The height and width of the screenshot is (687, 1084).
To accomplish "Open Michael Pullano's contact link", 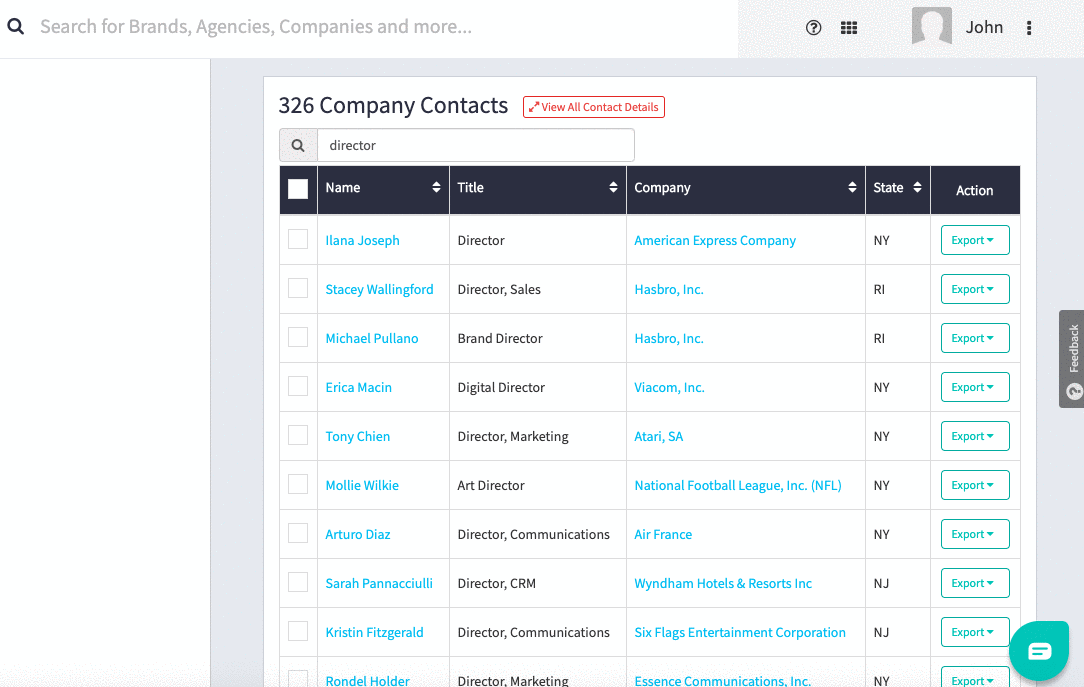I will (x=372, y=339).
